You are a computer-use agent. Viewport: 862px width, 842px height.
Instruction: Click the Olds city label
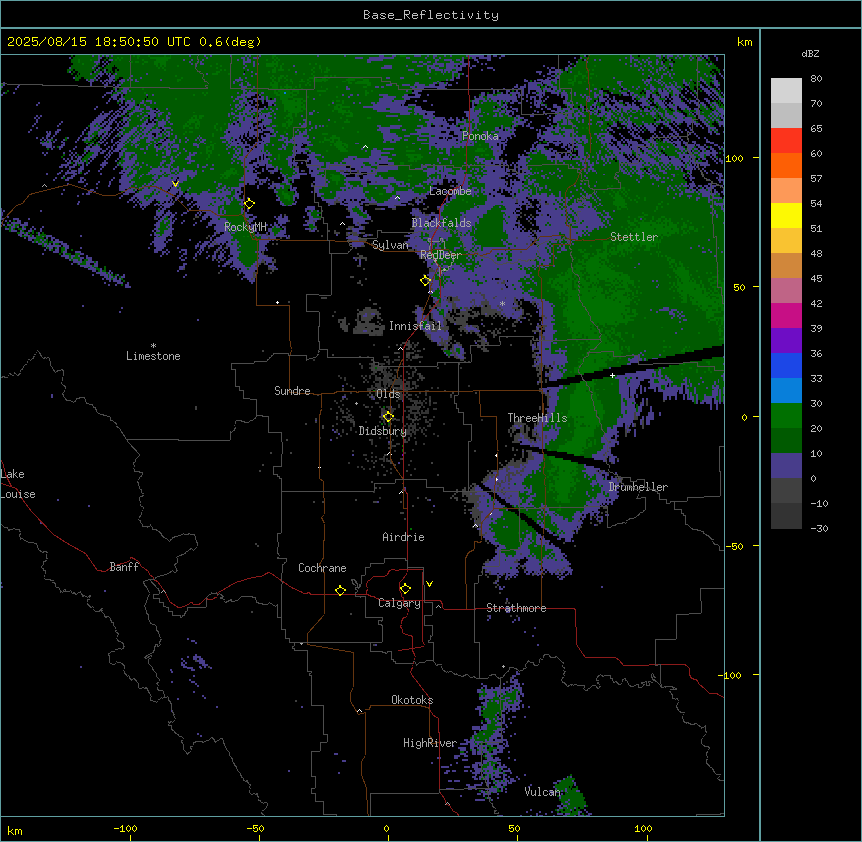tap(388, 394)
